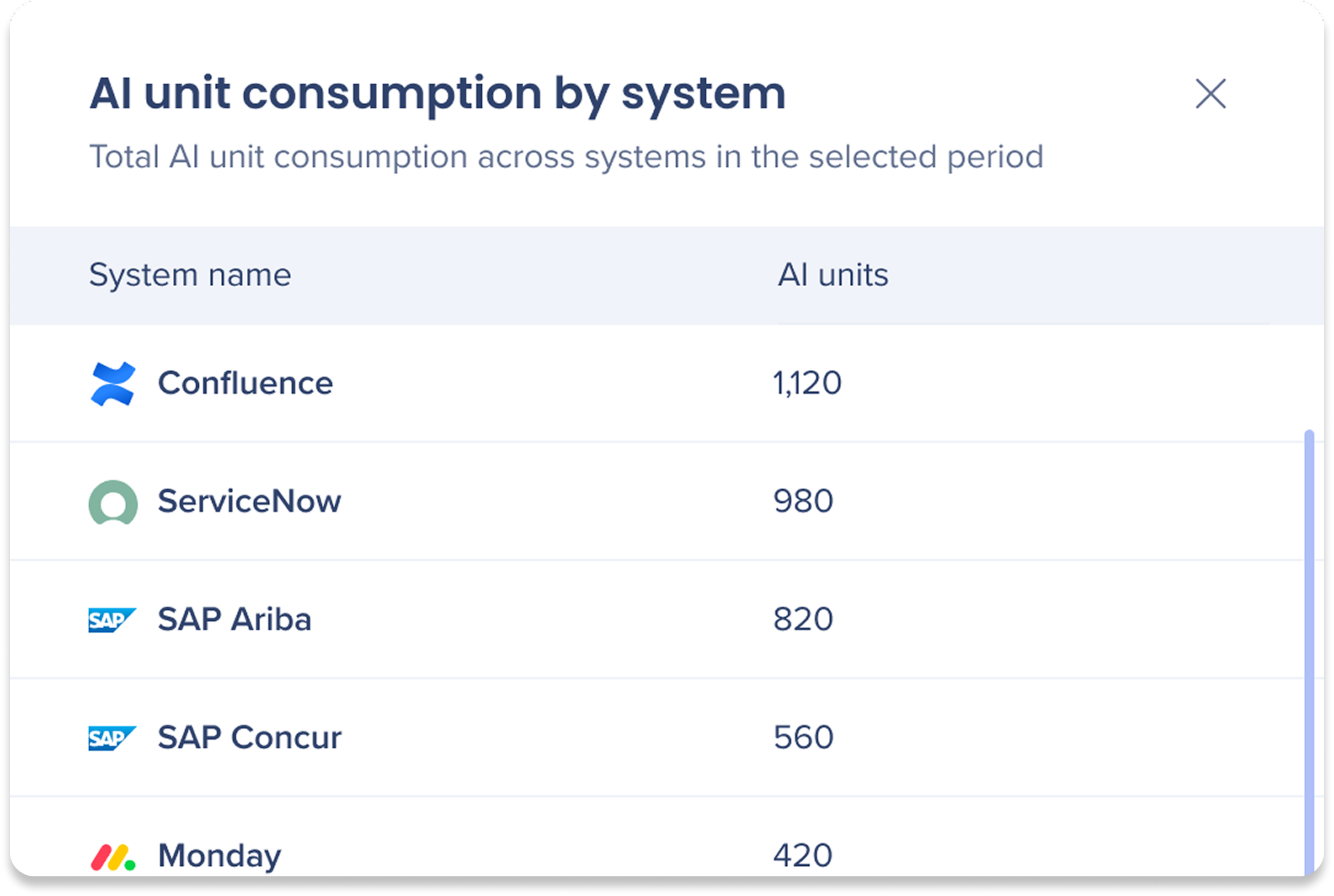Screen dimensions: 1334x896
Task: Click Confluence's 1,120 AI units value
Action: [x=807, y=383]
